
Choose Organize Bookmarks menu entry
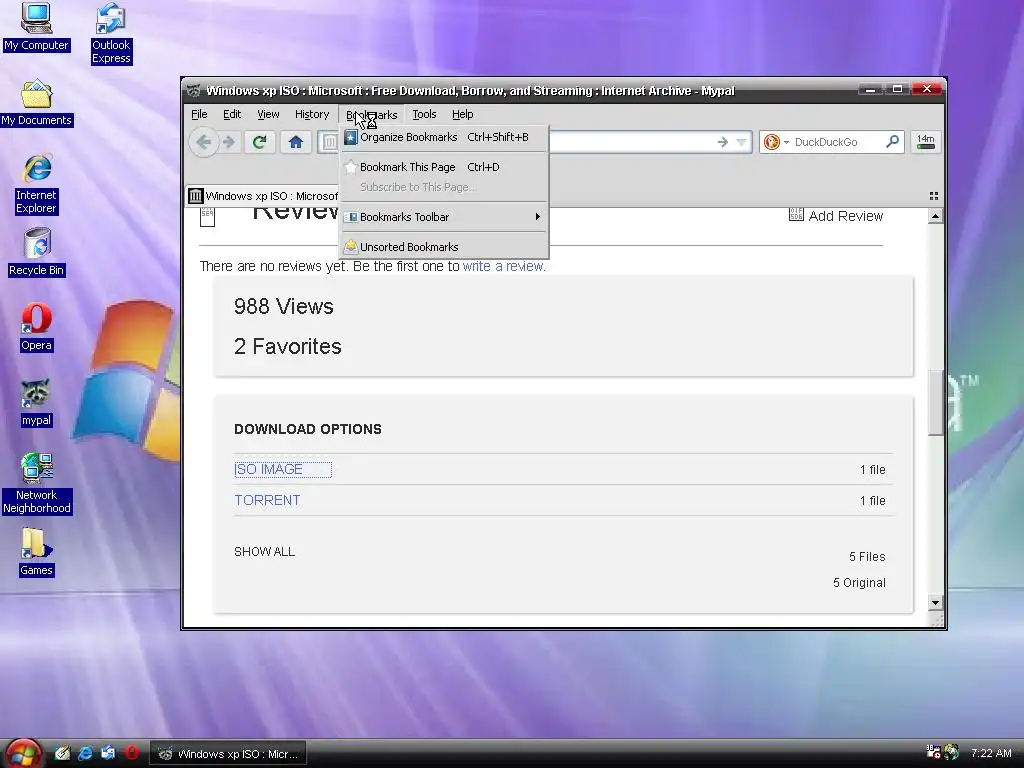pos(444,137)
